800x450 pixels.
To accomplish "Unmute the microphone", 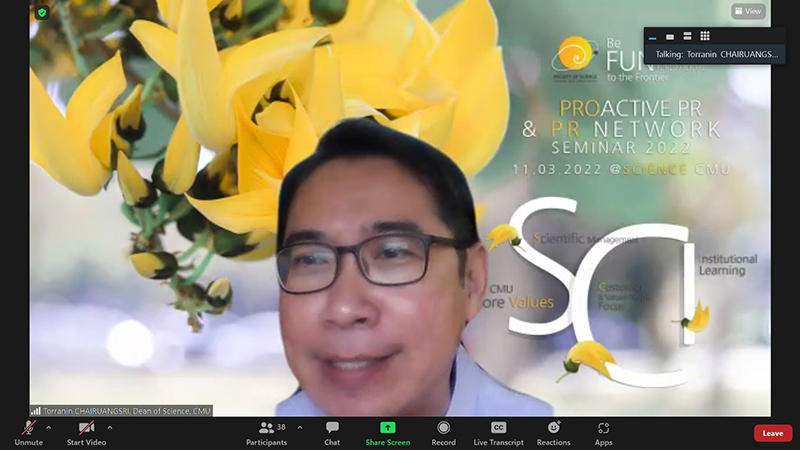I will (x=29, y=433).
